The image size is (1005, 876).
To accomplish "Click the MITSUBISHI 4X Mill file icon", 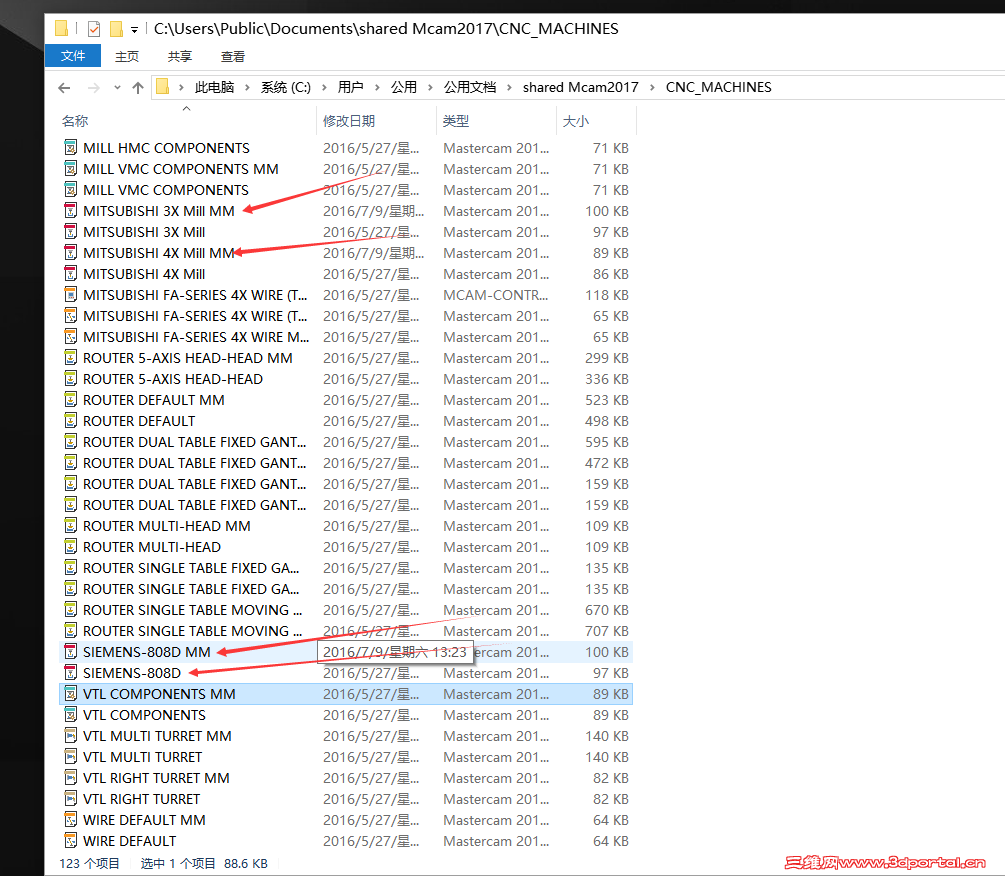I will click(71, 274).
